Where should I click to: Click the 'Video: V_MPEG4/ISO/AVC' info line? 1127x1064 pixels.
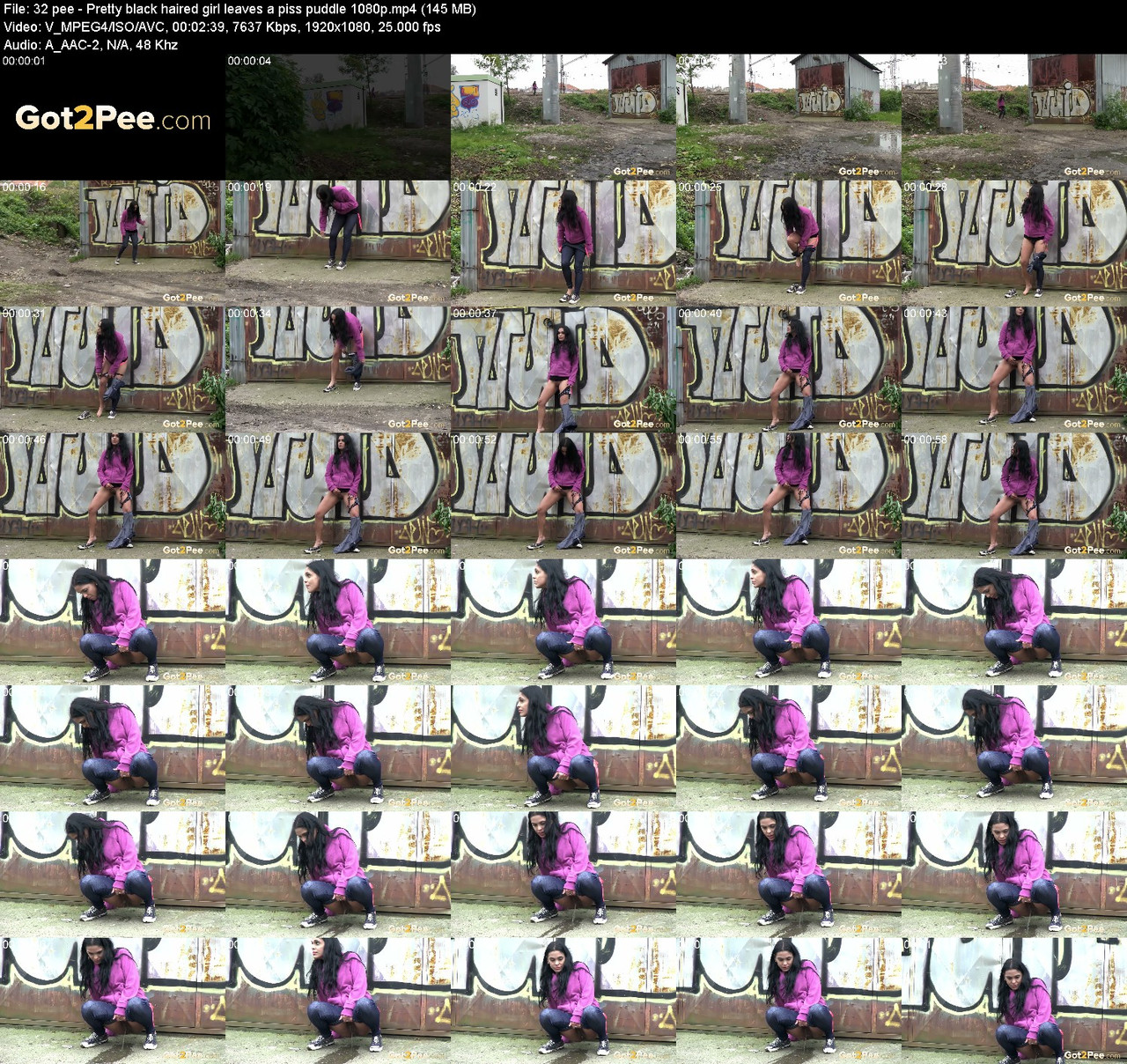point(222,26)
